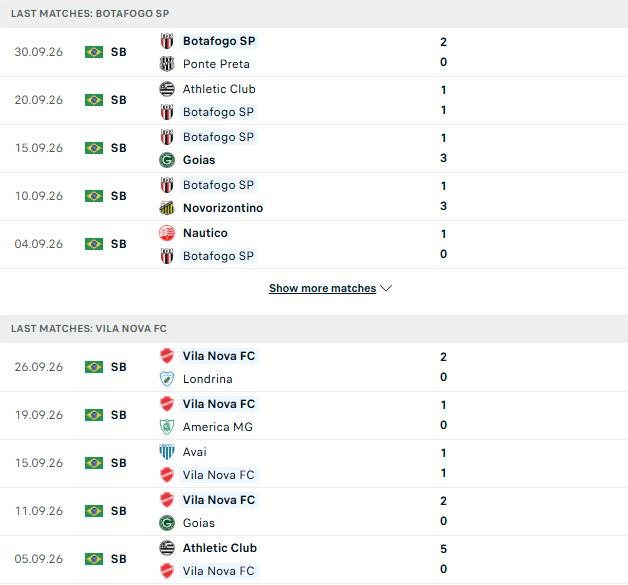The image size is (628, 585).
Task: Select the Nautico team name
Action: click(x=205, y=233)
